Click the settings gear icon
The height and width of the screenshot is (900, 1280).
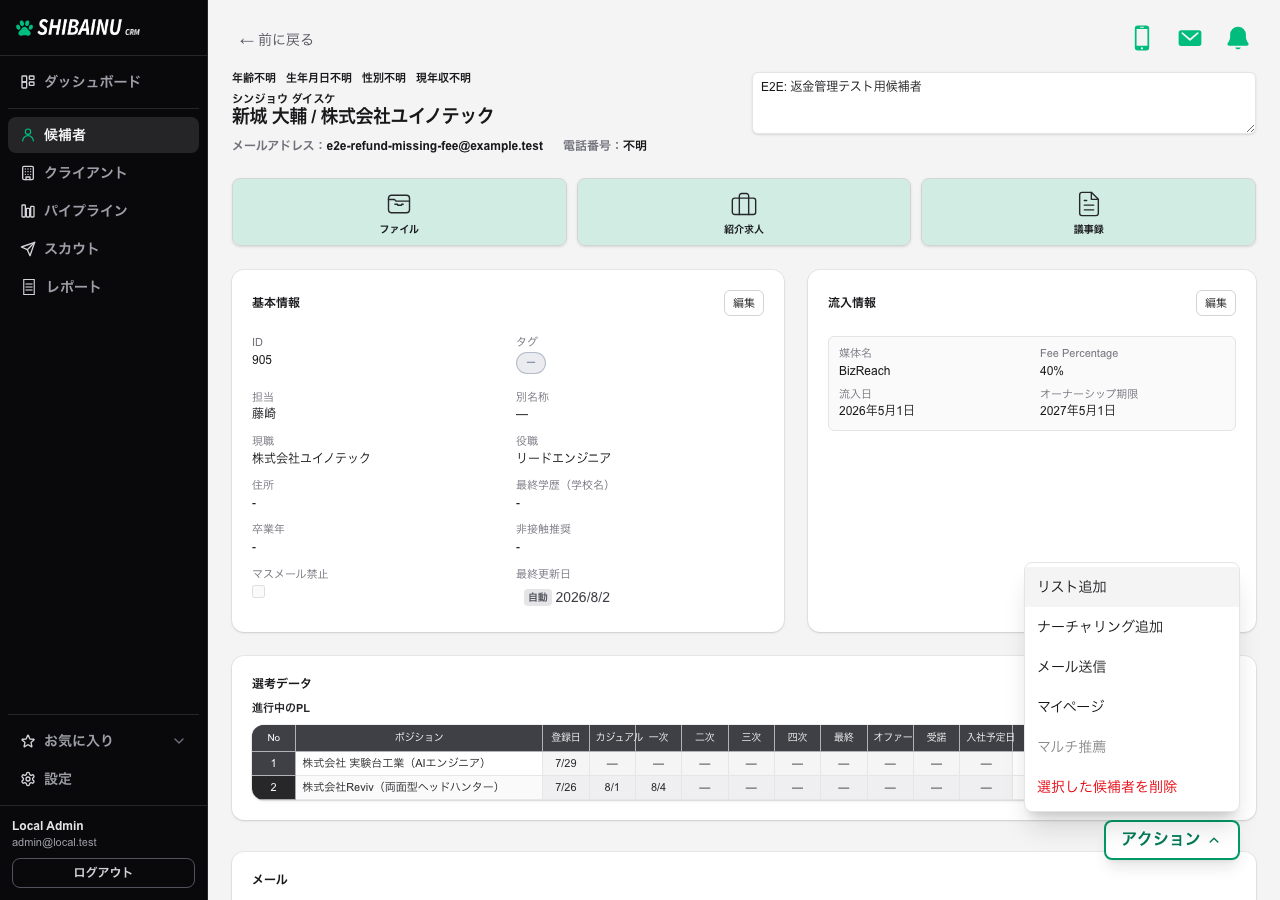point(28,779)
